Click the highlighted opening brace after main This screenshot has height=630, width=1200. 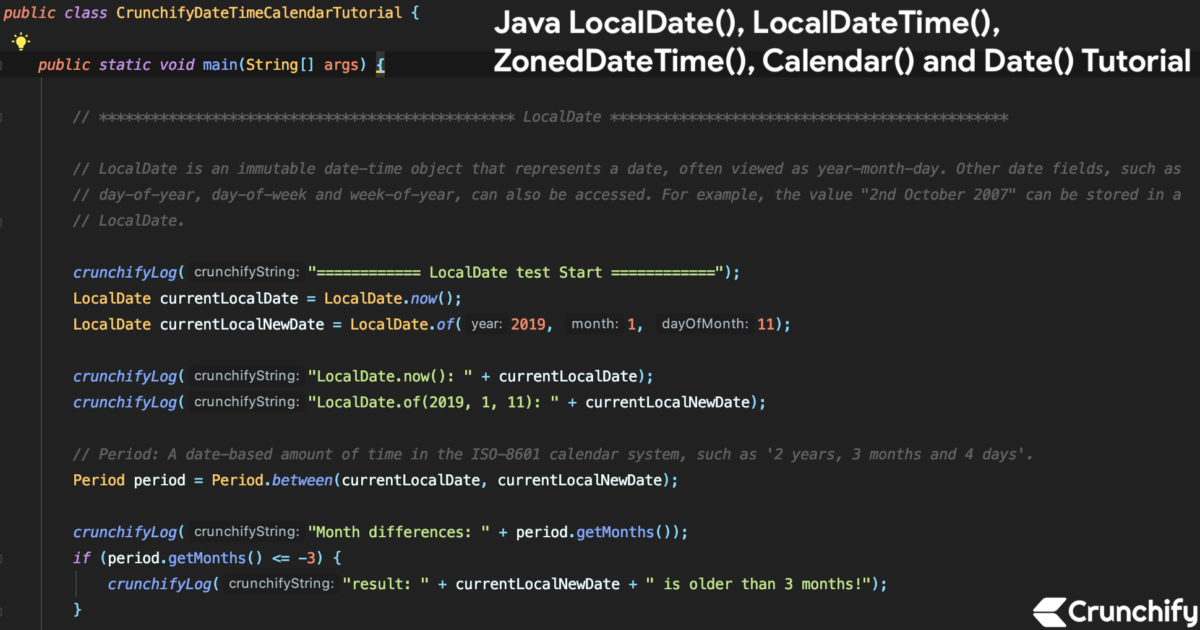click(x=380, y=66)
